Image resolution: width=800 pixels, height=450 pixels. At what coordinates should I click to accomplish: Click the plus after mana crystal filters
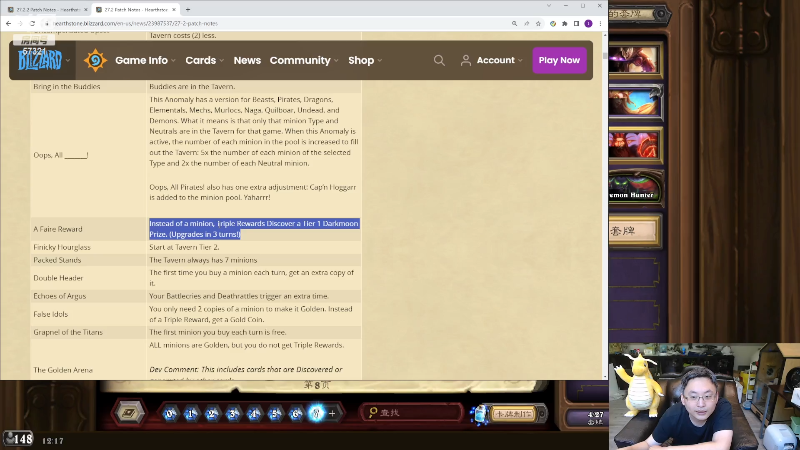tap(333, 413)
